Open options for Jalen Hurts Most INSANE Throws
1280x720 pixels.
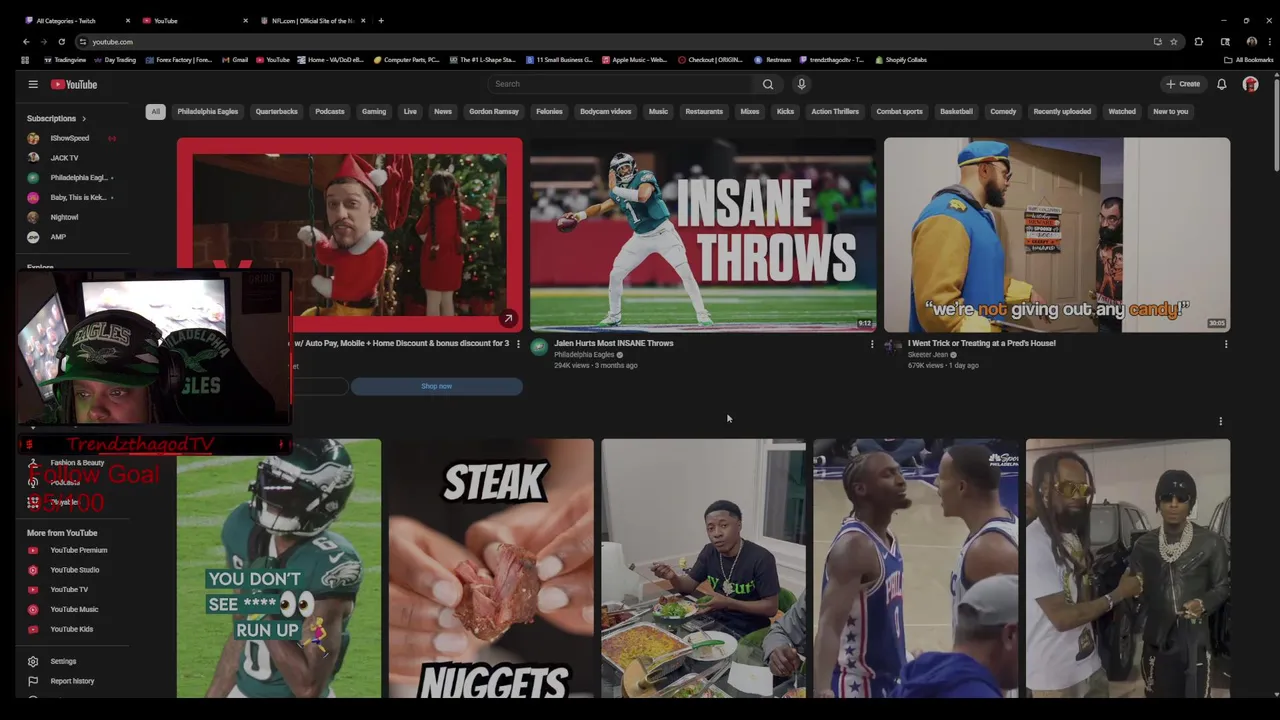(x=872, y=344)
